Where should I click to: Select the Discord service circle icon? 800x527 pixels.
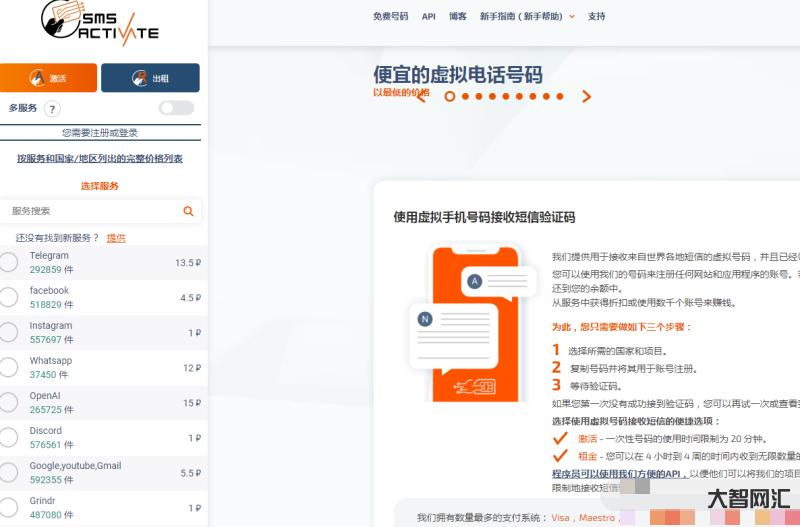pyautogui.click(x=9, y=438)
